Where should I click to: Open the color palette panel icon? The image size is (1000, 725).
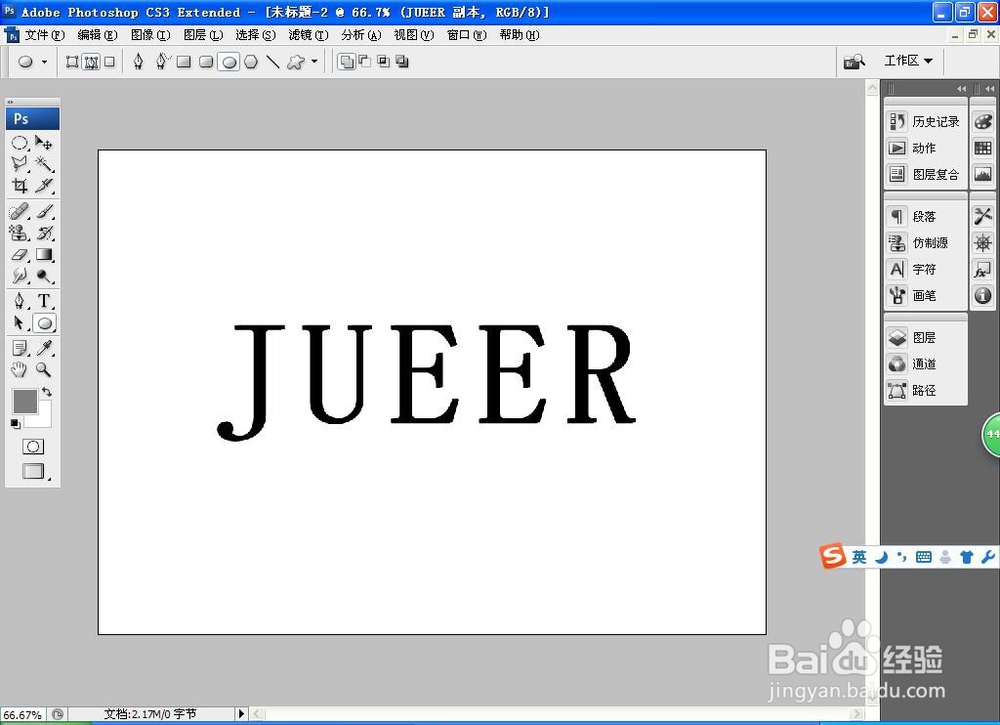pos(983,121)
